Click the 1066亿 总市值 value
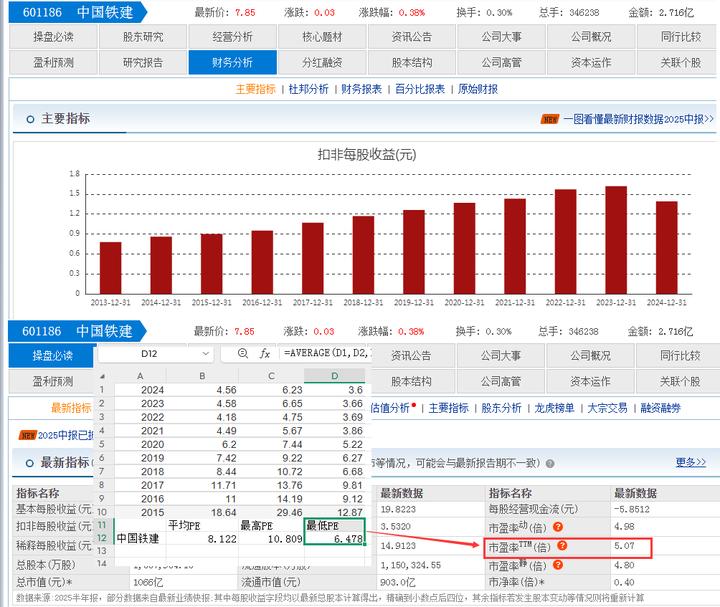Image resolution: width=720 pixels, height=607 pixels. coord(148,582)
